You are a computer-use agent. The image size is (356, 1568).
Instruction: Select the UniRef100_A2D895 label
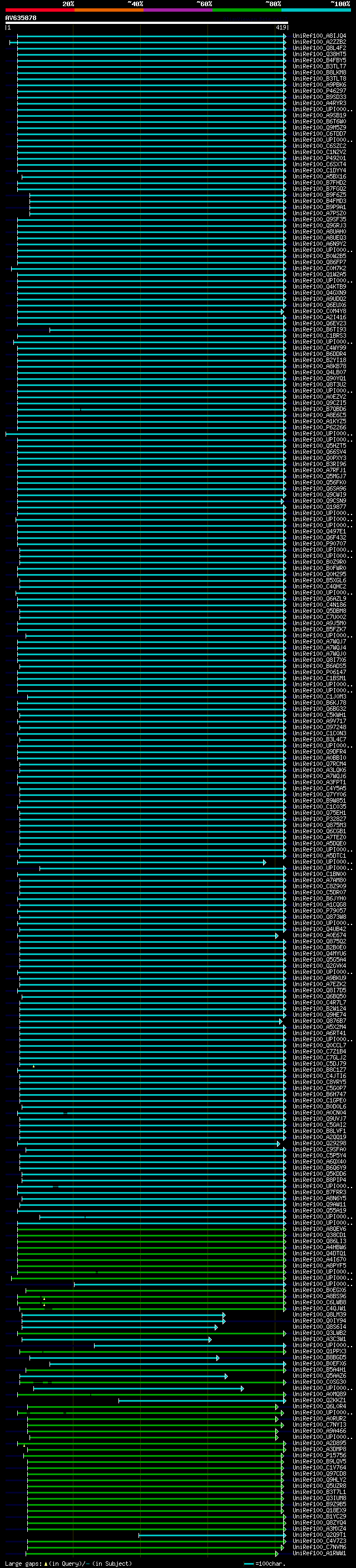pyautogui.click(x=319, y=1443)
